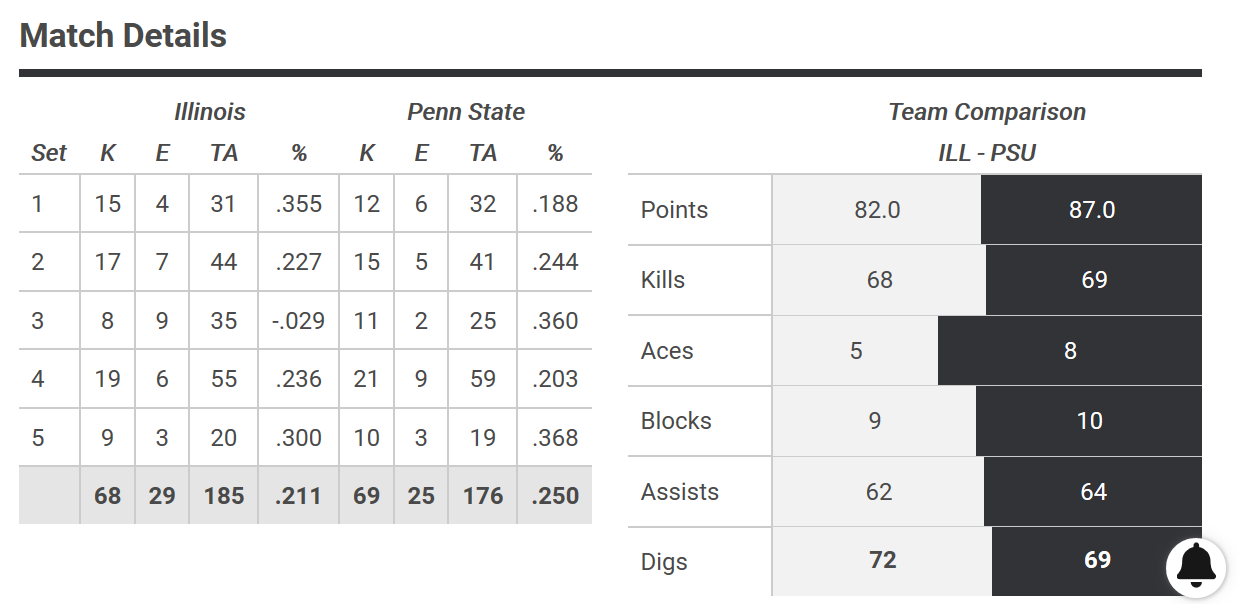Click the ILL - PSU subheading

986,153
